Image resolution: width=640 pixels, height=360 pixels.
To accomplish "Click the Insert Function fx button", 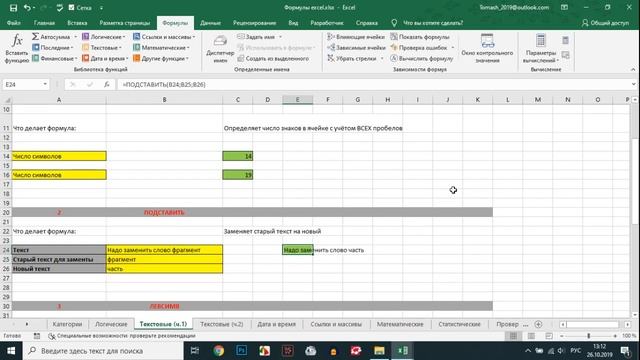I will 17,49.
